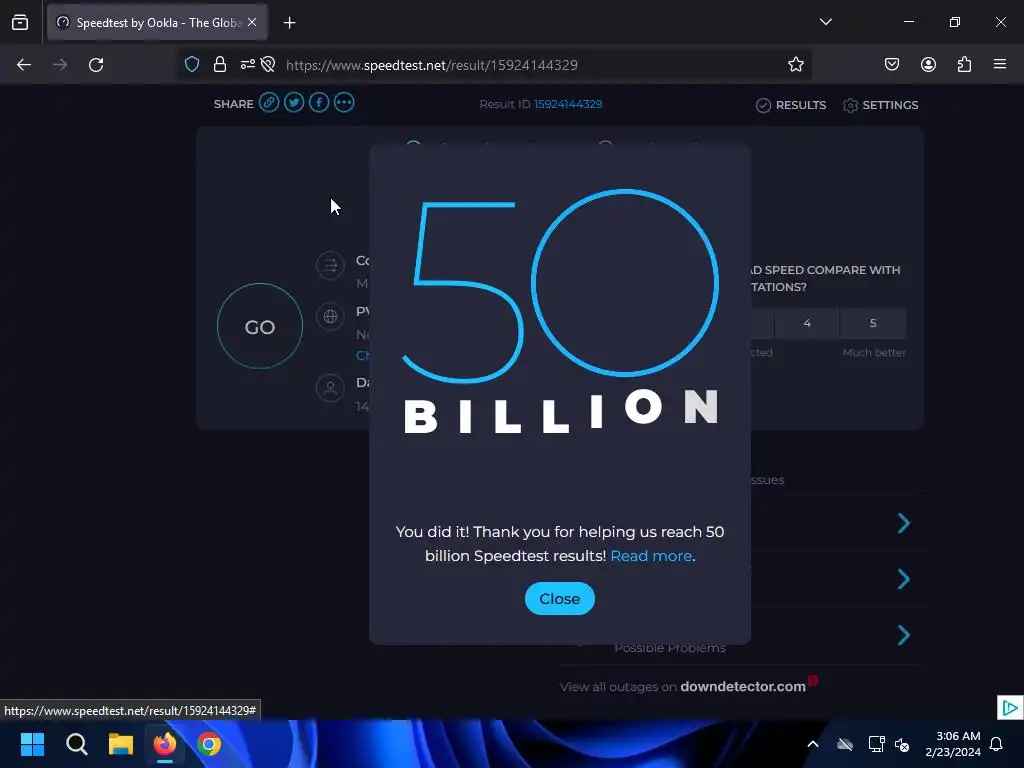Screen dimensions: 1024x768
Task: Open a new browser tab
Action: point(289,23)
